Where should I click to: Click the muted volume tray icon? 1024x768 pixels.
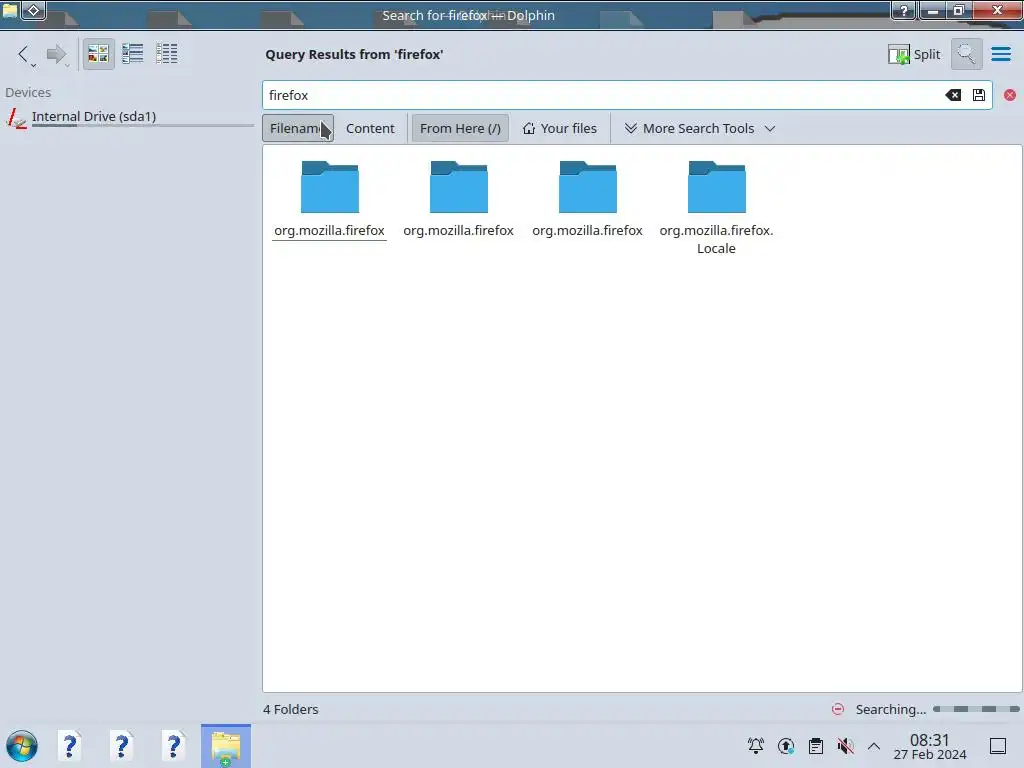point(845,746)
